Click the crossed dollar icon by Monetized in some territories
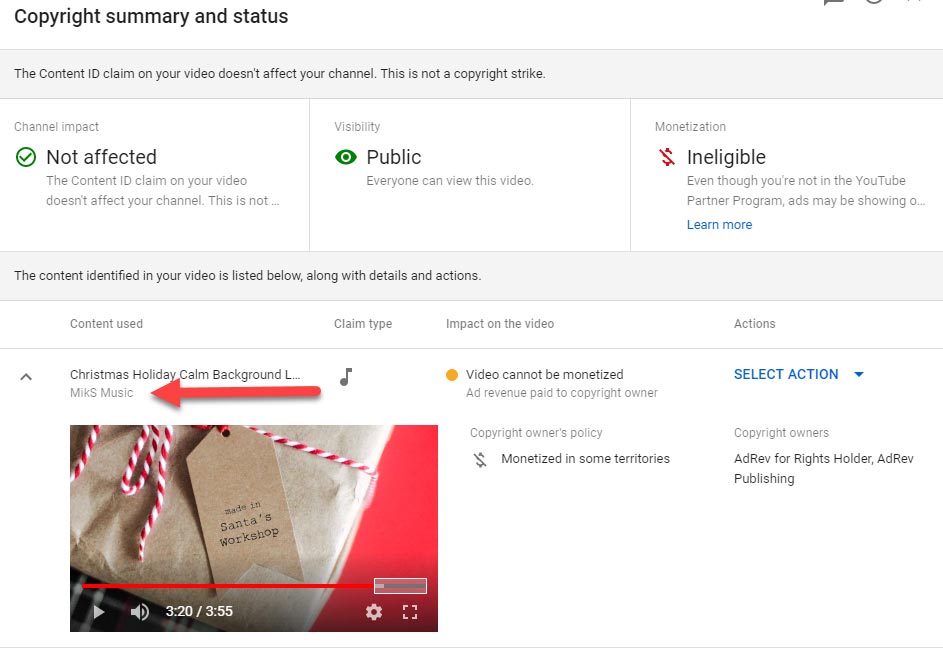This screenshot has width=943, height=650. 480,459
